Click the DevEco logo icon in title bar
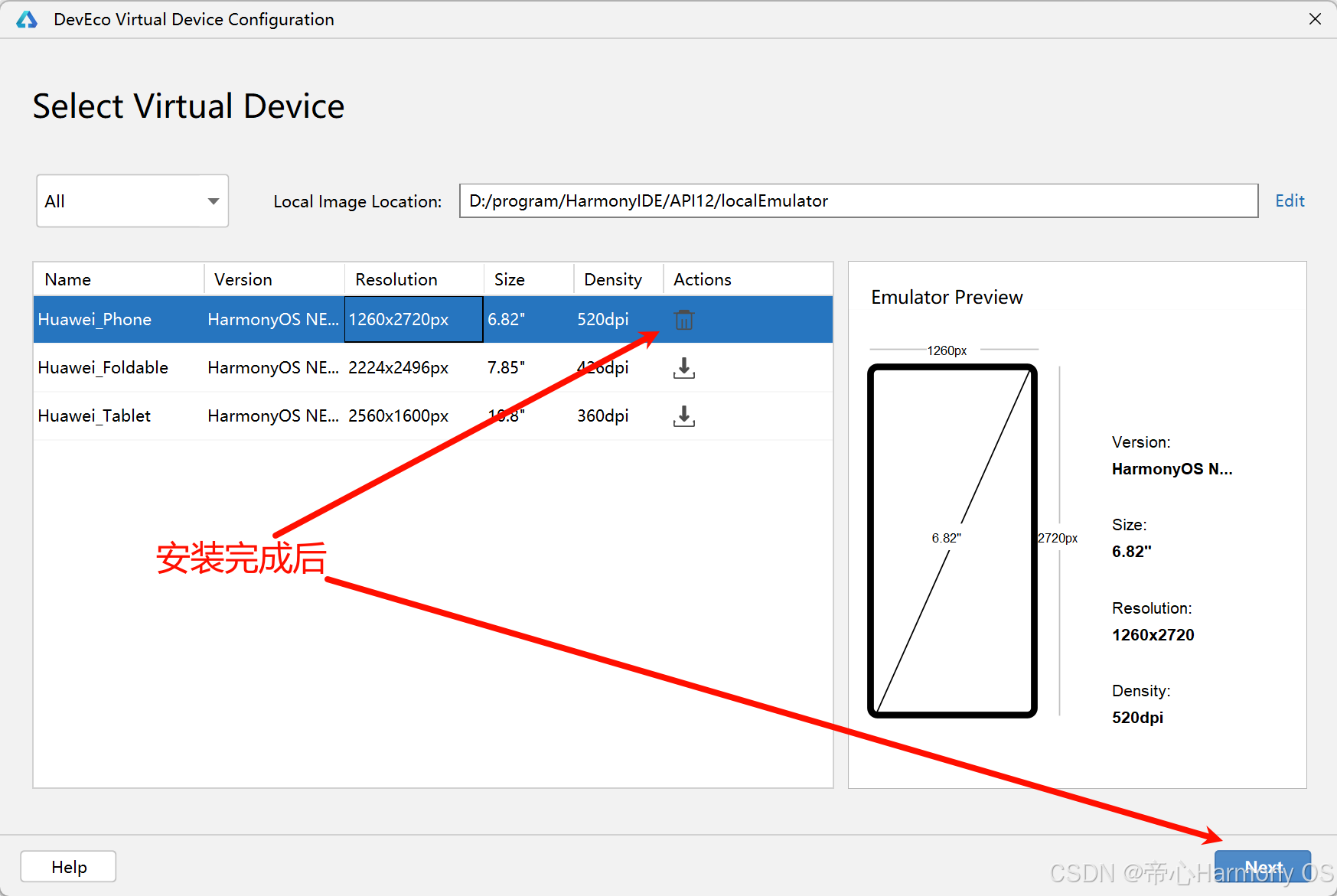This screenshot has height=896, width=1337. pyautogui.click(x=27, y=19)
